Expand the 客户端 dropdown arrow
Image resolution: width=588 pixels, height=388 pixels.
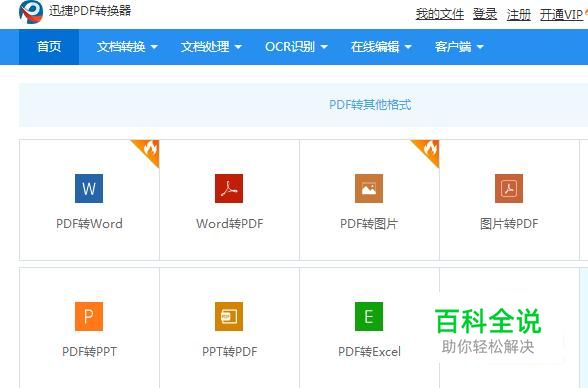480,47
